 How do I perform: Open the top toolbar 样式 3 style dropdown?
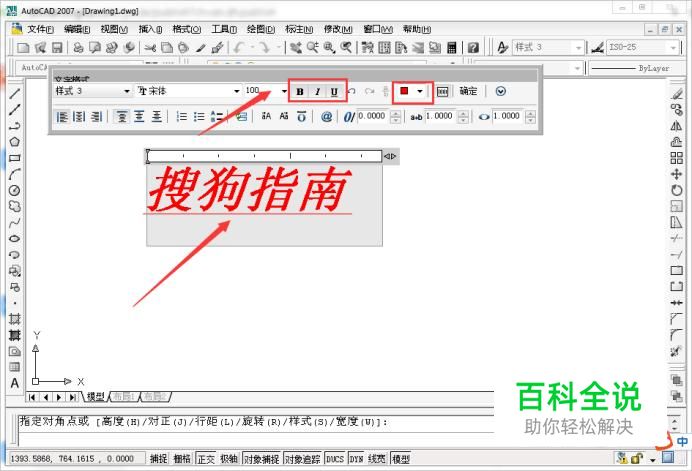coord(578,47)
